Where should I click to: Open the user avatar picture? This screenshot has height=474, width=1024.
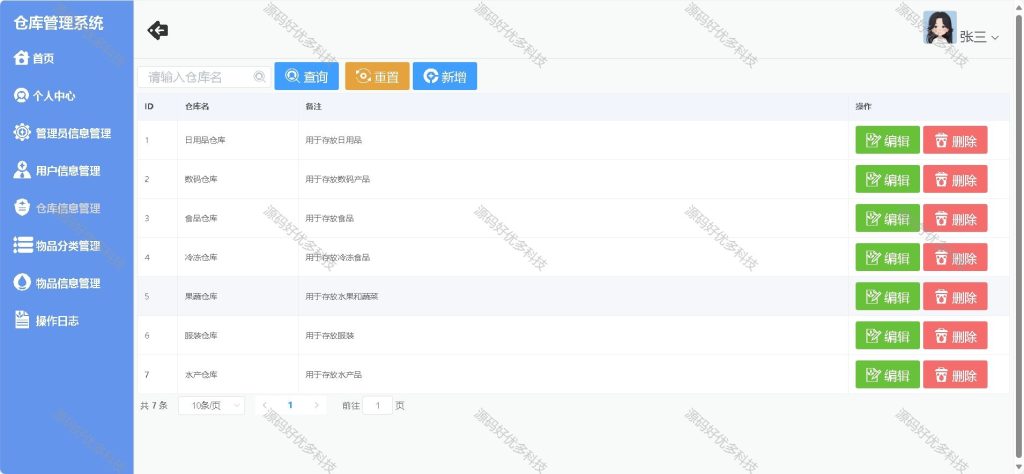tap(940, 27)
